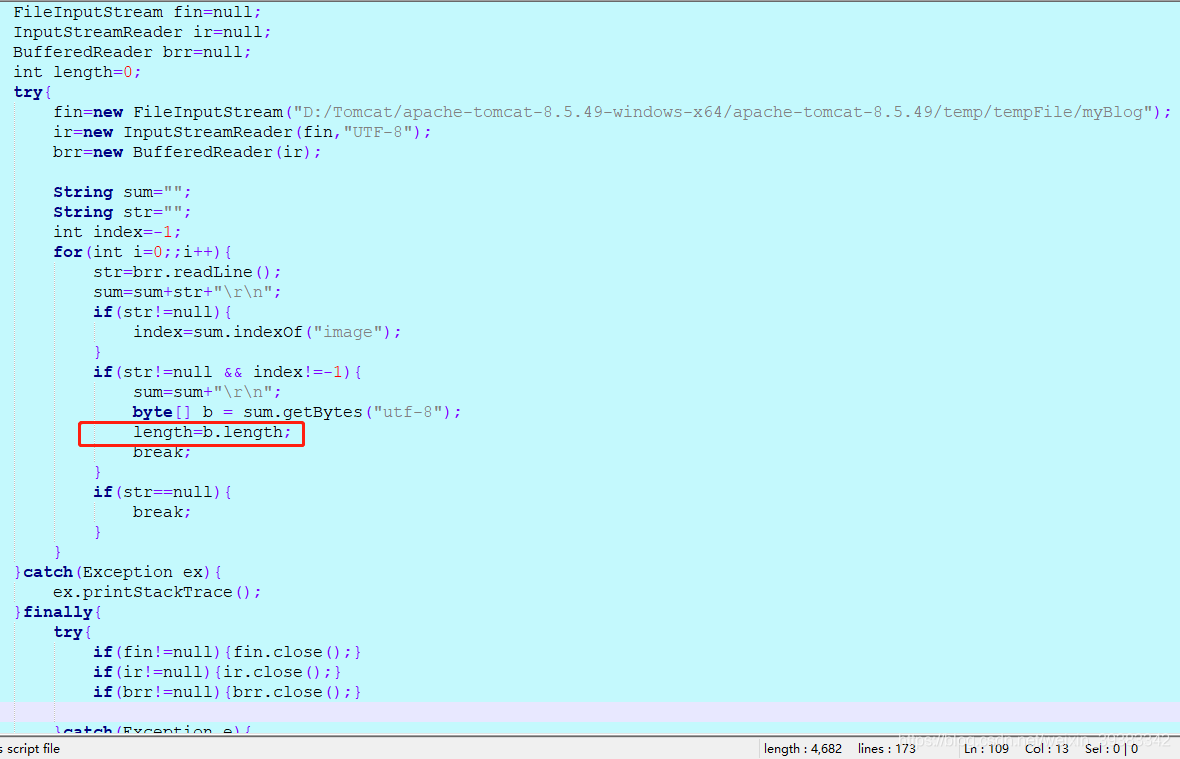
Task: Click the line 'InputStreamReader ir=null;'
Action: [142, 32]
